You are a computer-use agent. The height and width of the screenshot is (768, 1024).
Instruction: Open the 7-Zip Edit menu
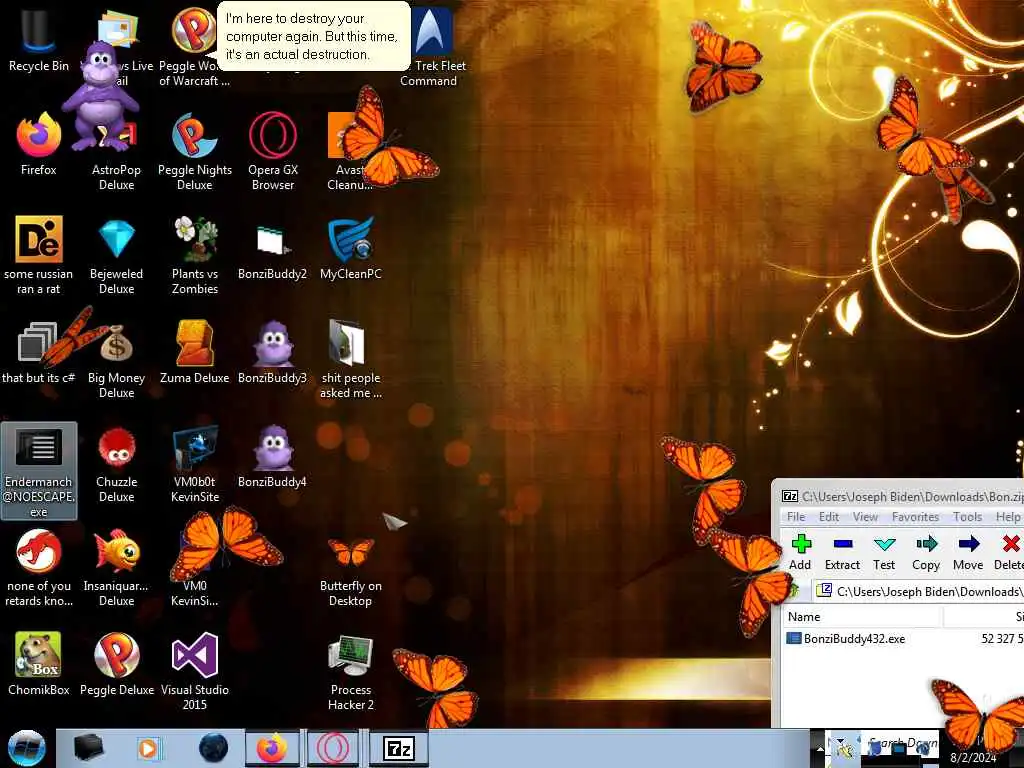pyautogui.click(x=829, y=517)
